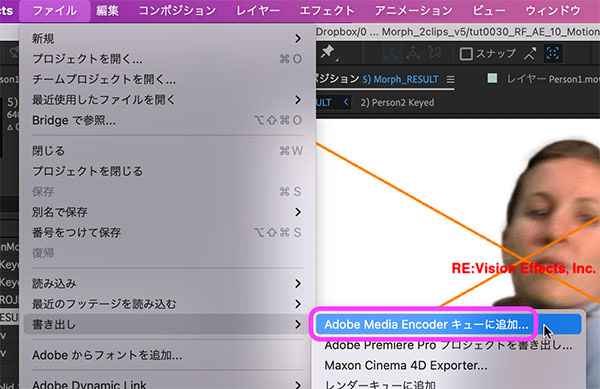Image resolution: width=600 pixels, height=389 pixels.
Task: Switch to the 2) Person2 Keyed tab
Action: (x=397, y=103)
